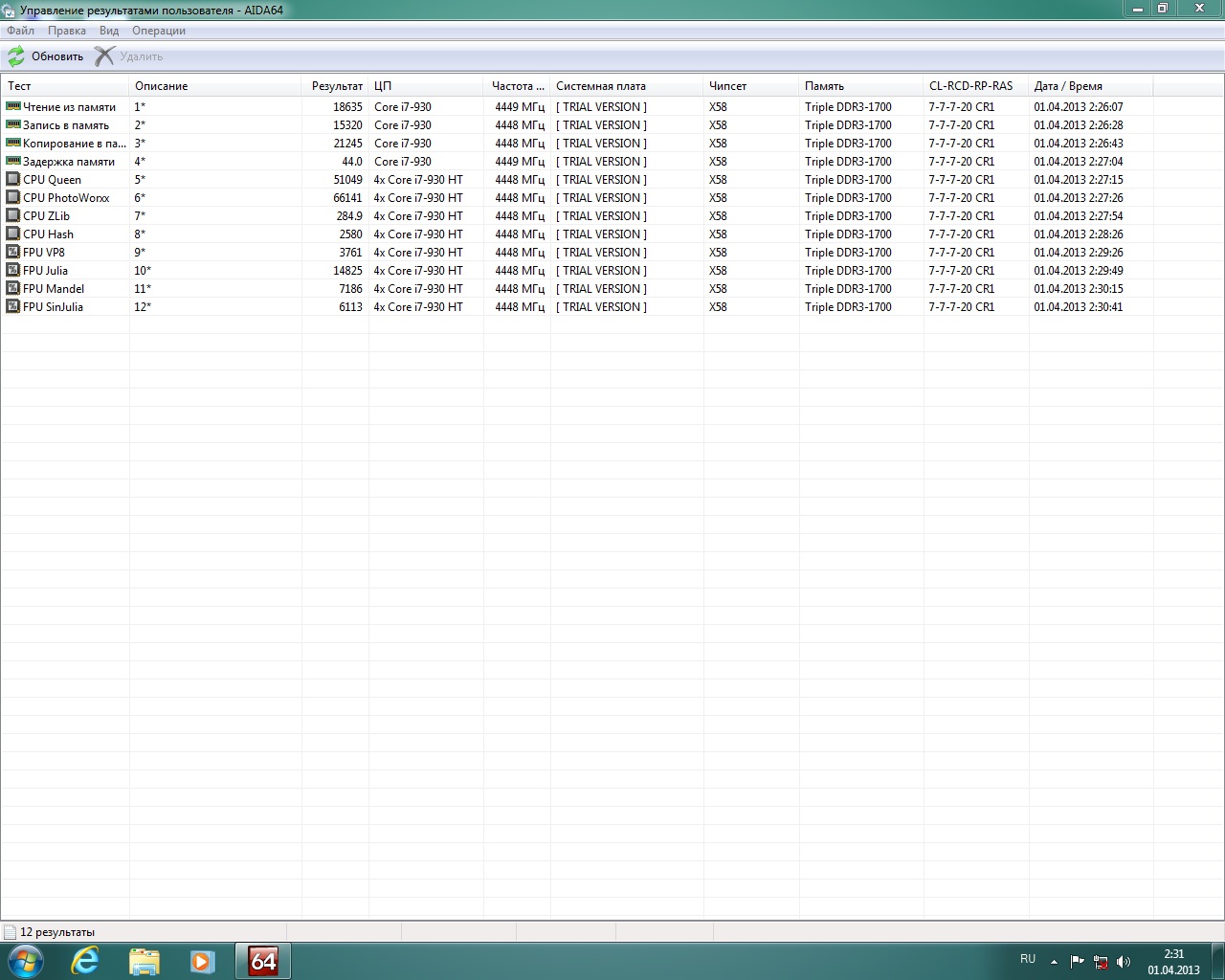
Task: Sort by Системная плата column header
Action: (x=627, y=86)
